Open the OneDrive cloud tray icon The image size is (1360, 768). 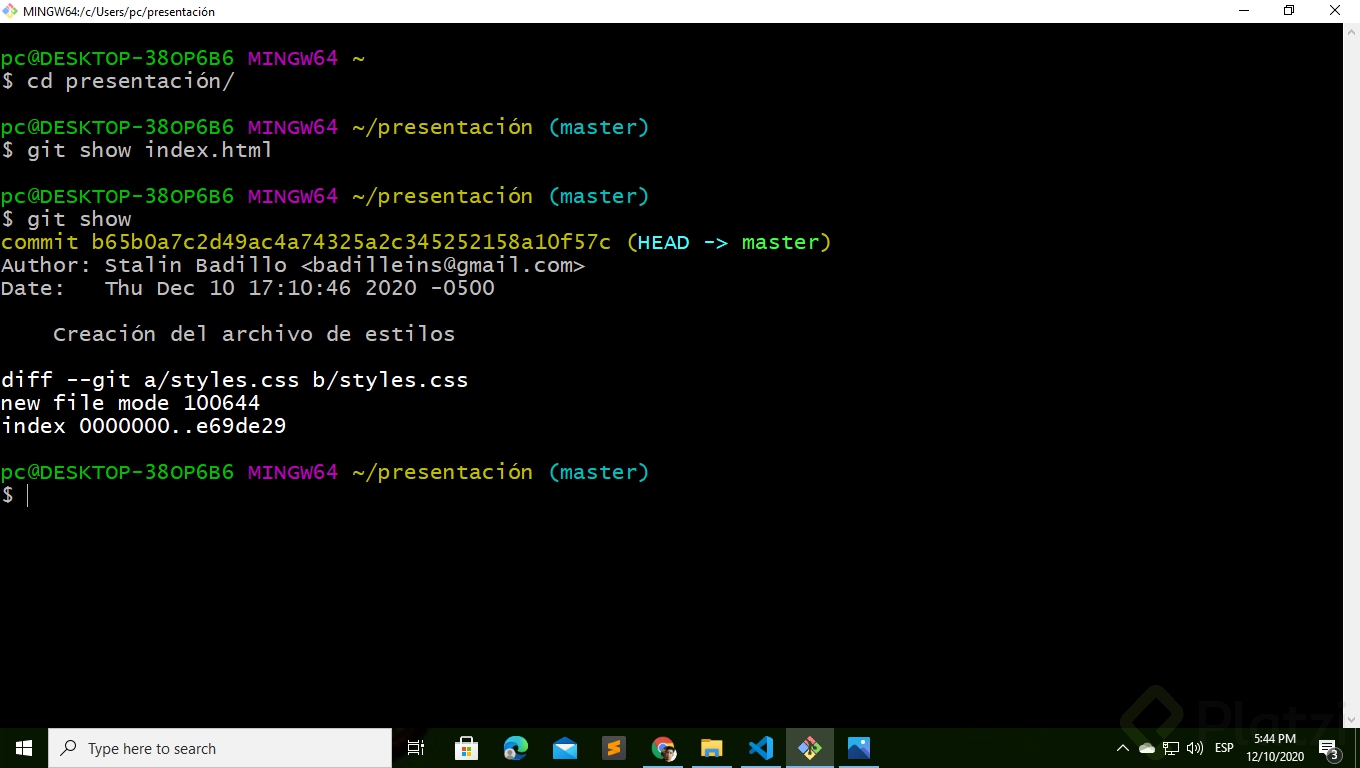coord(1147,748)
